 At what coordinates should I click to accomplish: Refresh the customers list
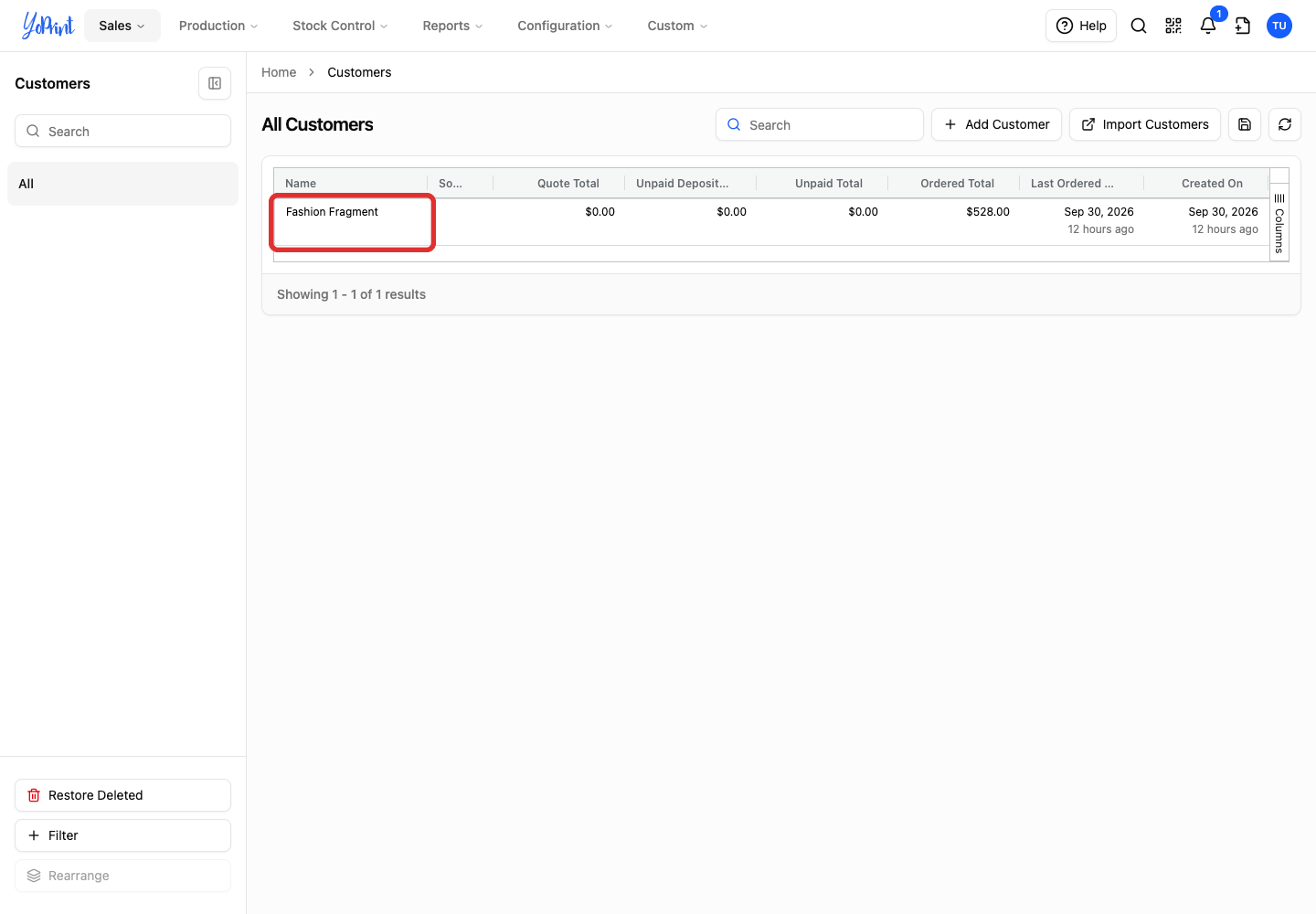(x=1285, y=124)
